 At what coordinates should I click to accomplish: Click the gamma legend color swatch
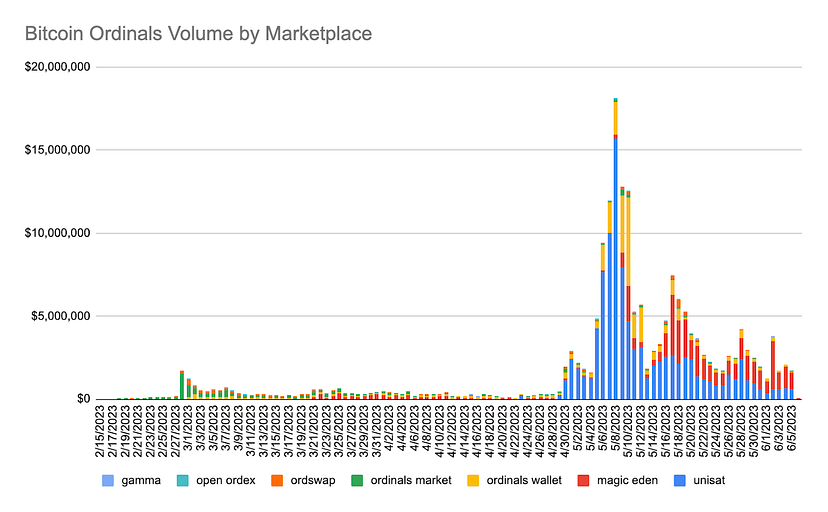[107, 481]
